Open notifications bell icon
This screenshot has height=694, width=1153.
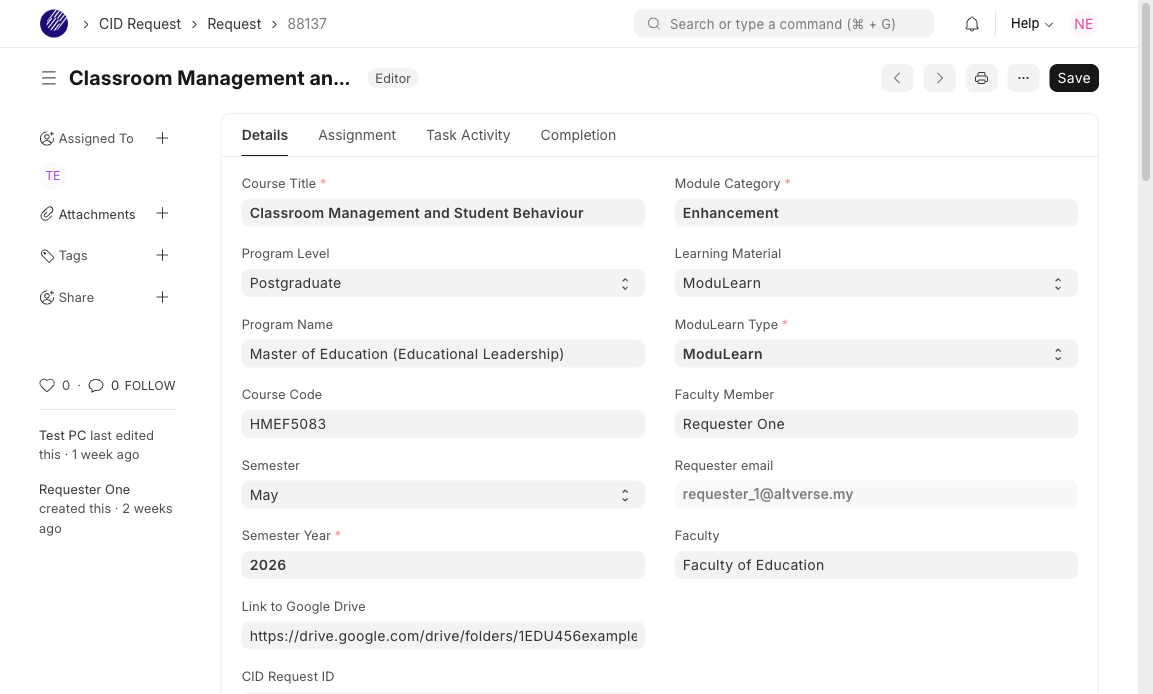[x=971, y=24]
